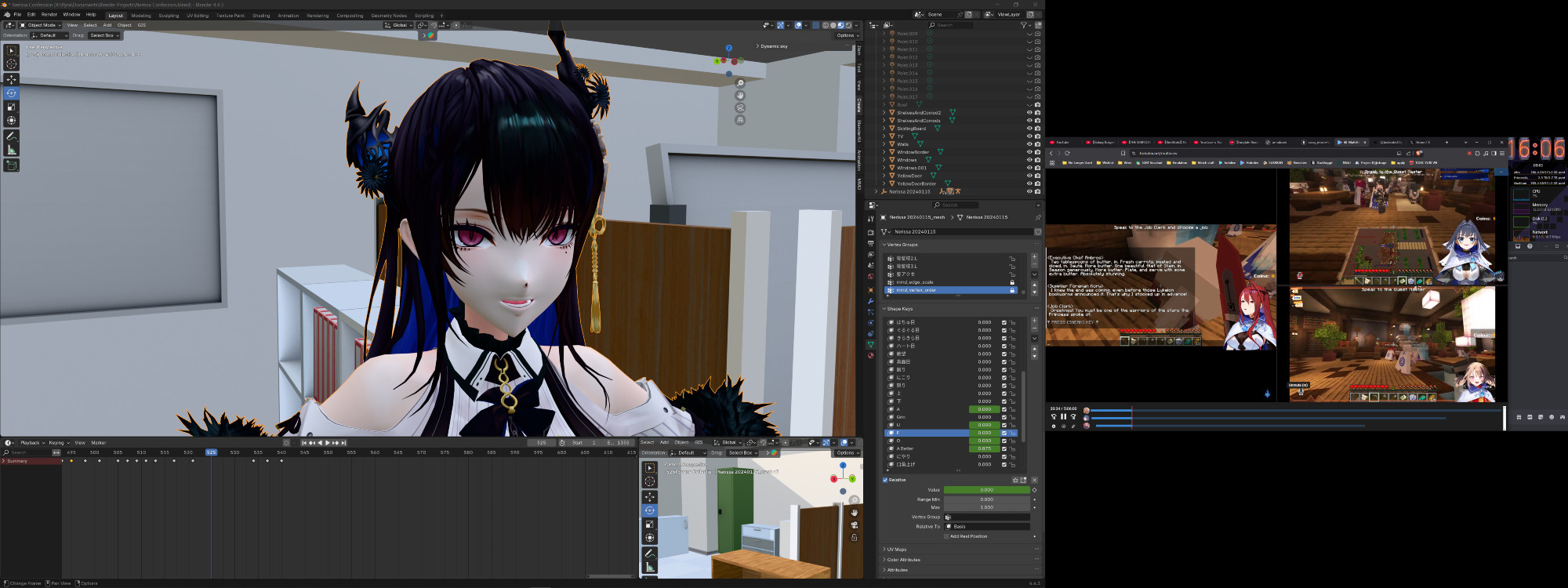Expand the ShelvesAndComod2 outliner item
The image size is (1568, 588).
click(884, 113)
